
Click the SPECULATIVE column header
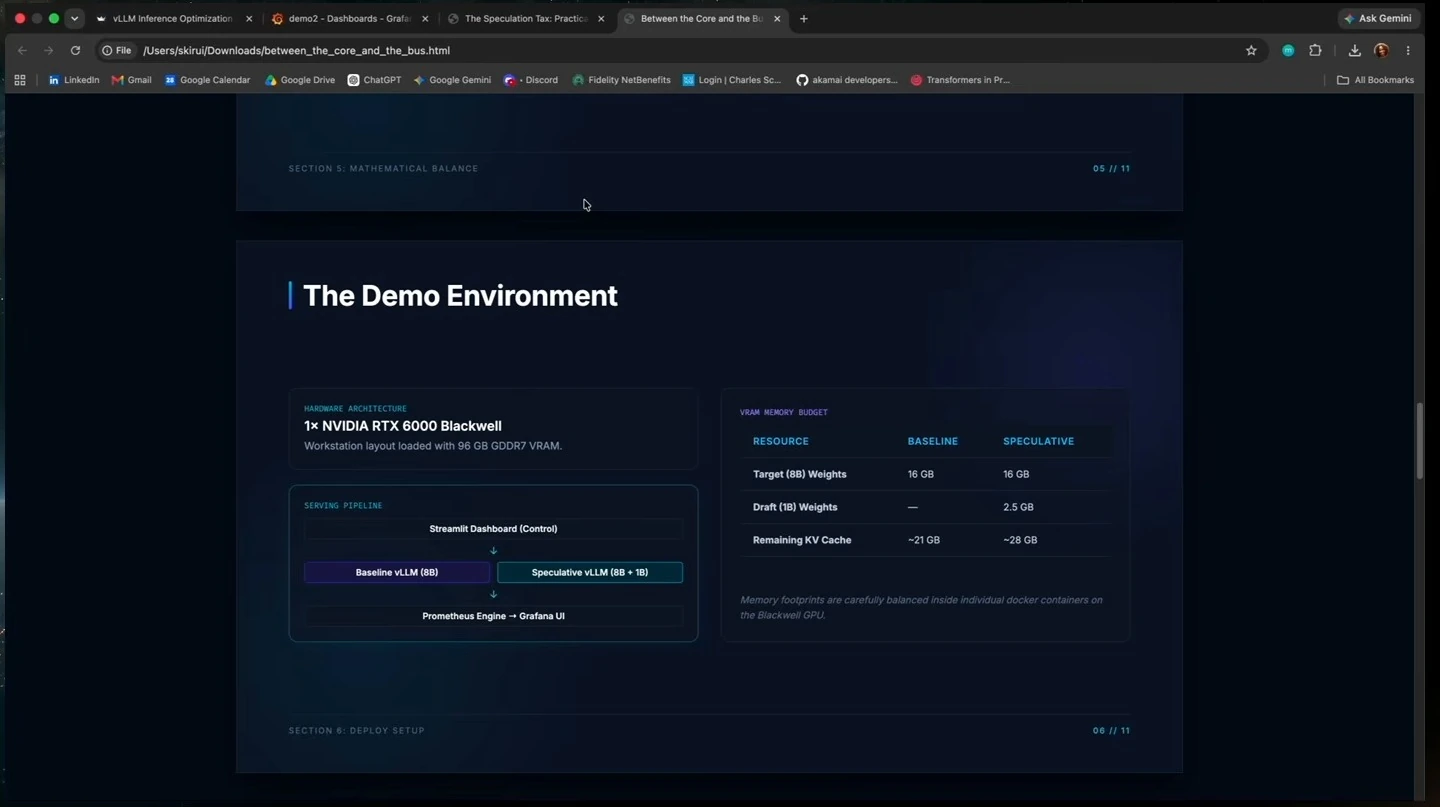[1038, 441]
